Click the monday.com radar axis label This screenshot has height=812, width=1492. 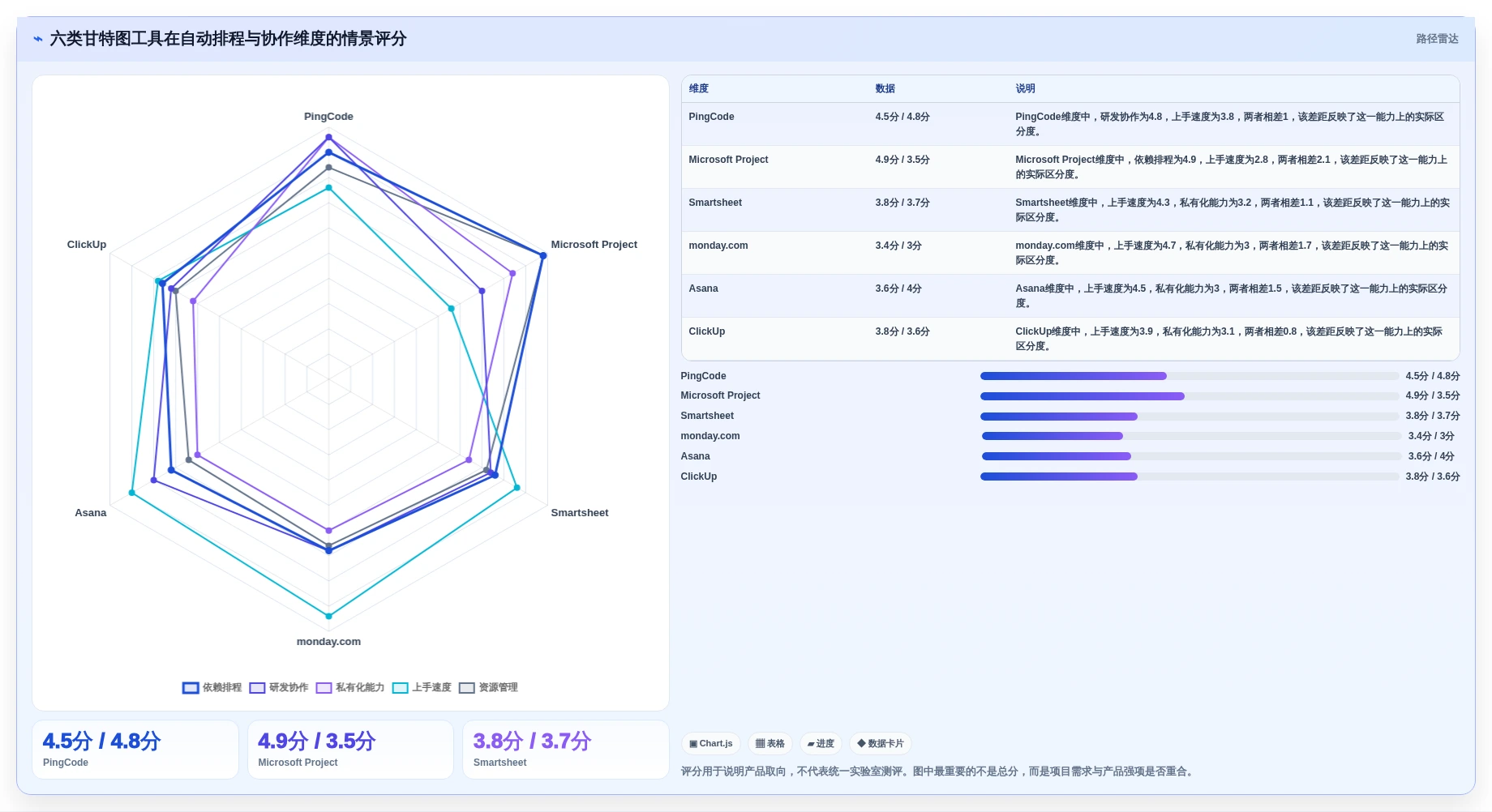pyautogui.click(x=328, y=642)
